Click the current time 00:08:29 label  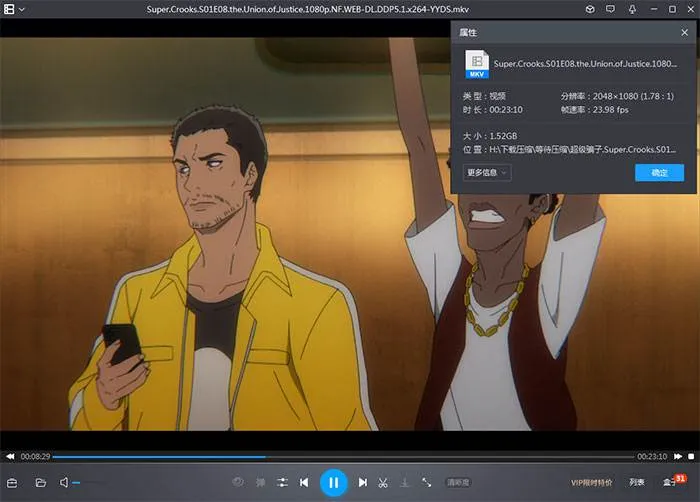[35, 456]
